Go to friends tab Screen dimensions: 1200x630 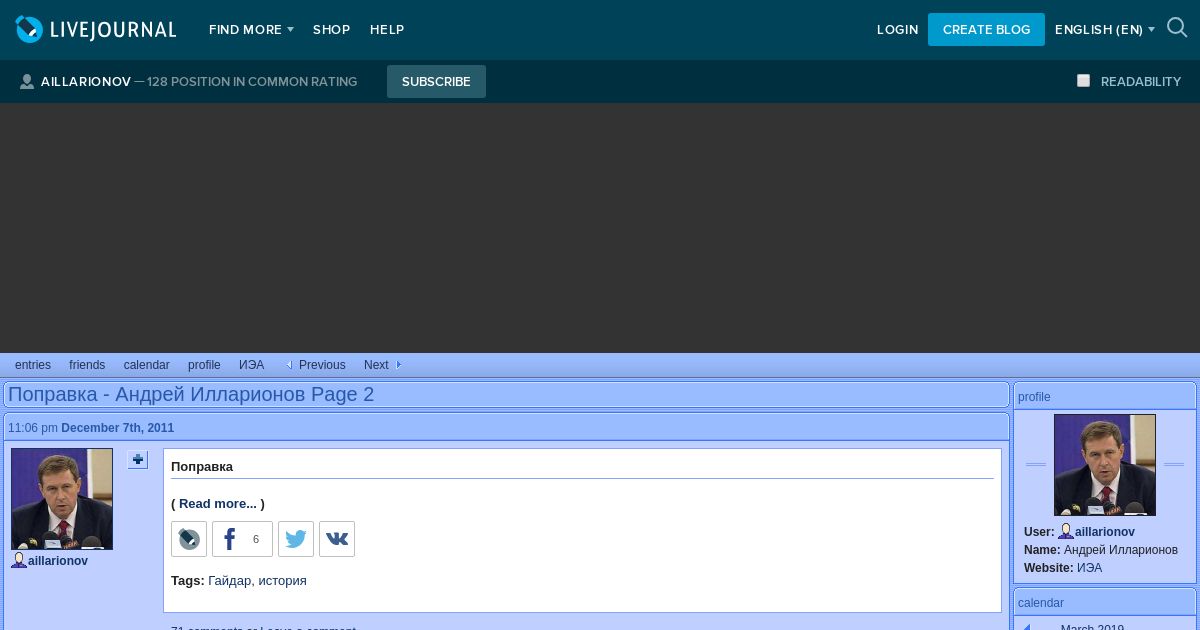87,365
